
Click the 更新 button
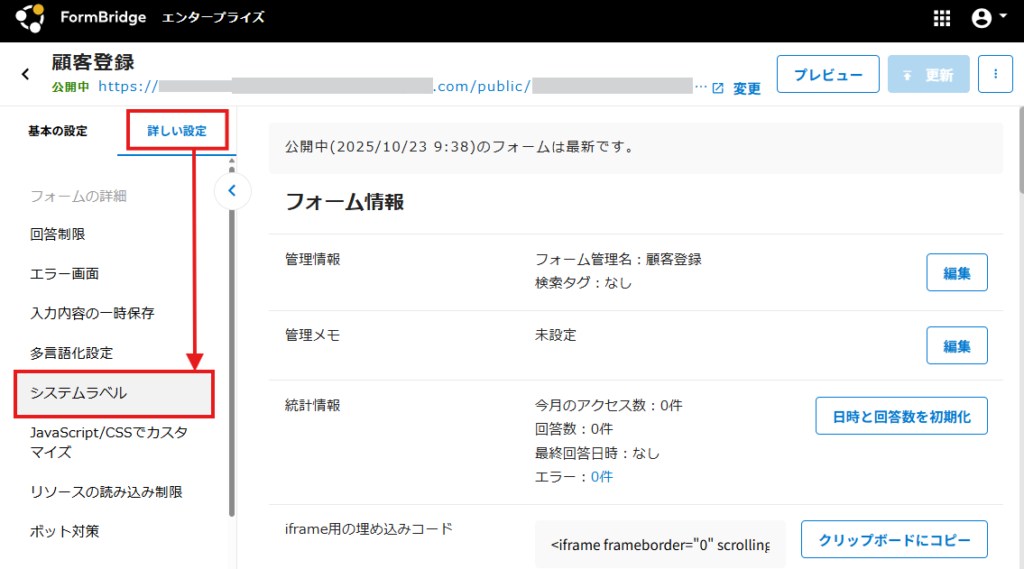[x=928, y=75]
